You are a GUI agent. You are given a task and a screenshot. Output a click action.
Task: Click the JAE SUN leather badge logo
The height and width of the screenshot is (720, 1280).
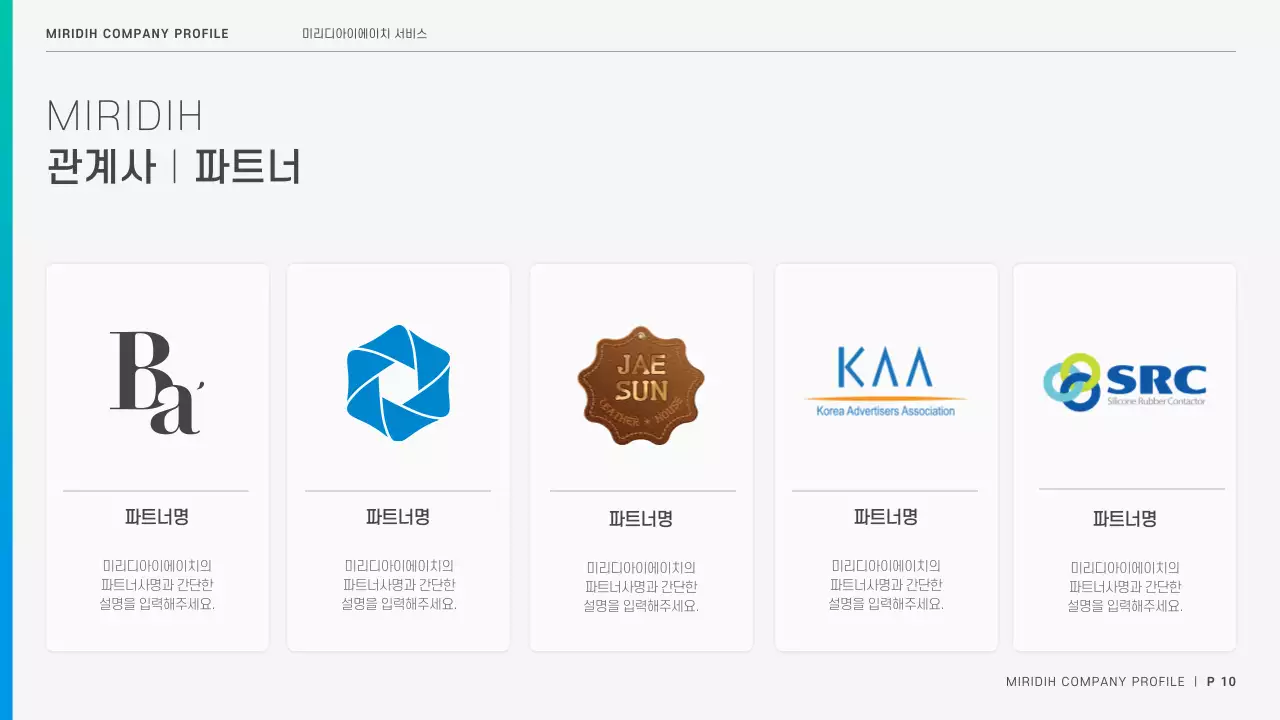(x=641, y=384)
